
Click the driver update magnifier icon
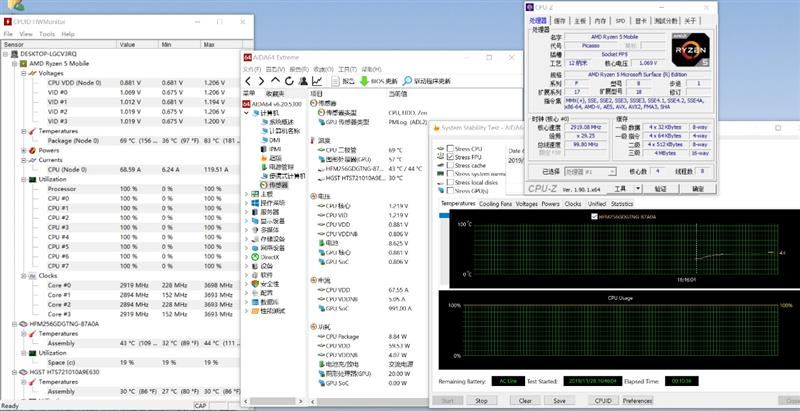[407, 81]
